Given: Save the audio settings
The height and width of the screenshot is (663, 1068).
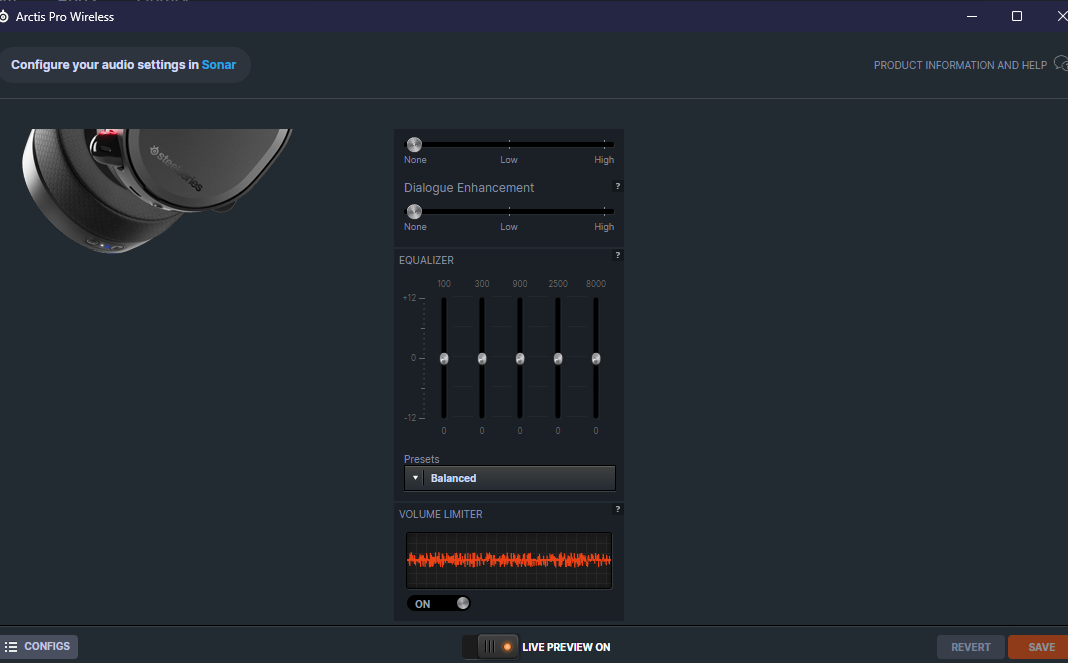Looking at the screenshot, I should [1039, 647].
